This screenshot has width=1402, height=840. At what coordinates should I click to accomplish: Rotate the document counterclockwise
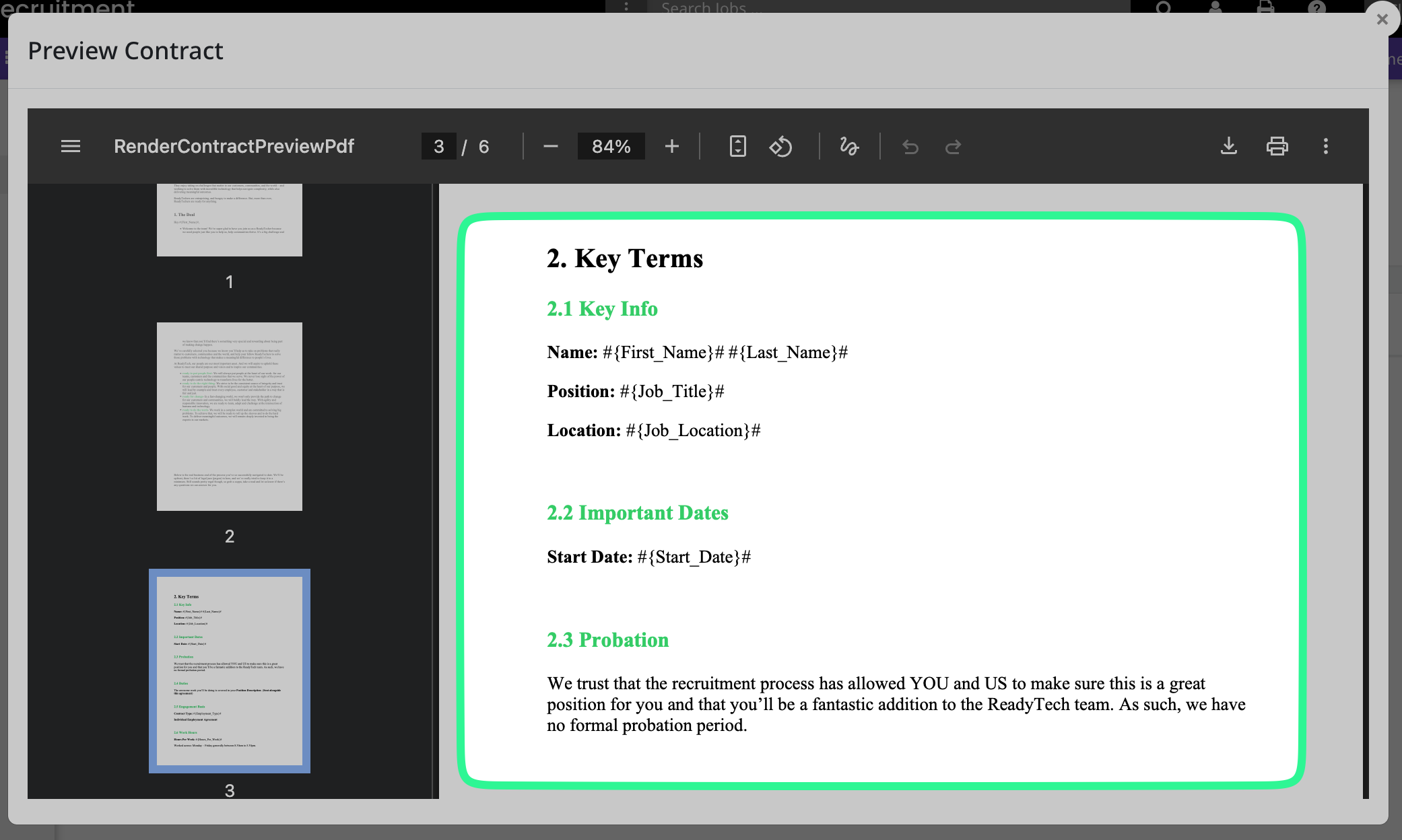point(780,146)
